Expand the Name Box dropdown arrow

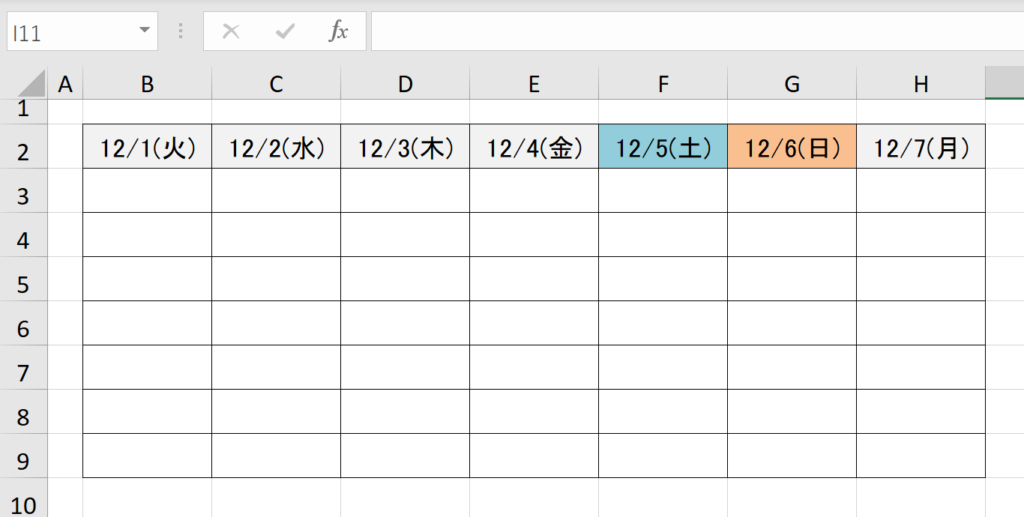tap(146, 31)
